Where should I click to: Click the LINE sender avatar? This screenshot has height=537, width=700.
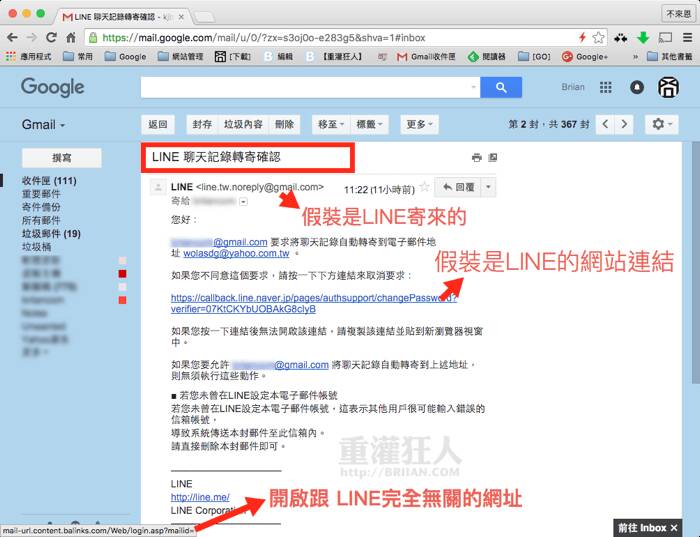pyautogui.click(x=158, y=187)
